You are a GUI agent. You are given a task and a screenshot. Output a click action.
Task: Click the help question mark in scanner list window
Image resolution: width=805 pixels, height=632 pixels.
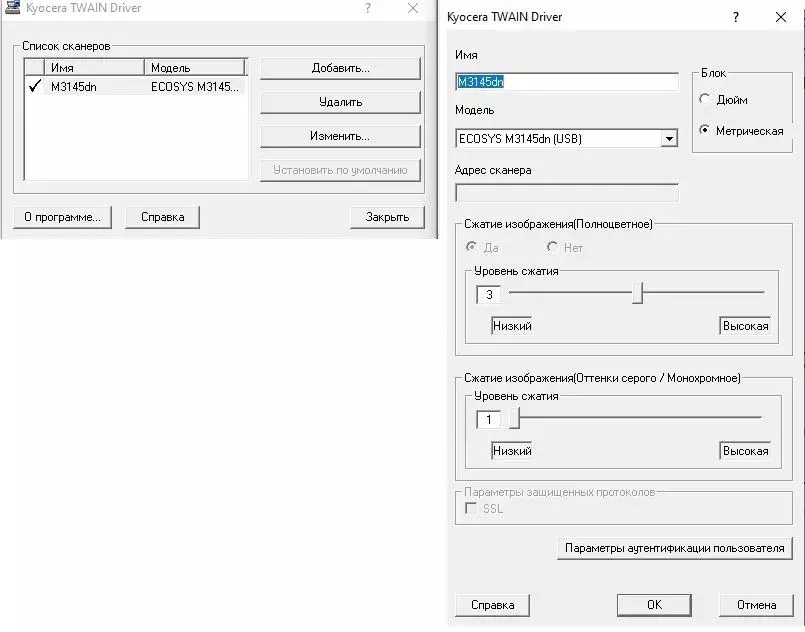[368, 8]
